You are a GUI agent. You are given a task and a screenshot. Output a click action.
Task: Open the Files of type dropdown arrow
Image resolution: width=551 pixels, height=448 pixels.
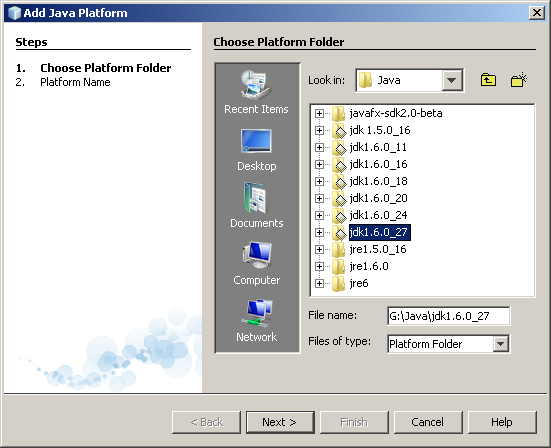(x=500, y=344)
